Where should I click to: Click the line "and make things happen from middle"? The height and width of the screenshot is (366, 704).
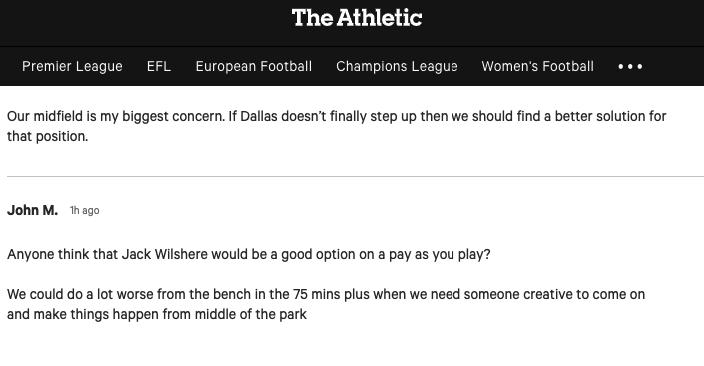point(157,314)
